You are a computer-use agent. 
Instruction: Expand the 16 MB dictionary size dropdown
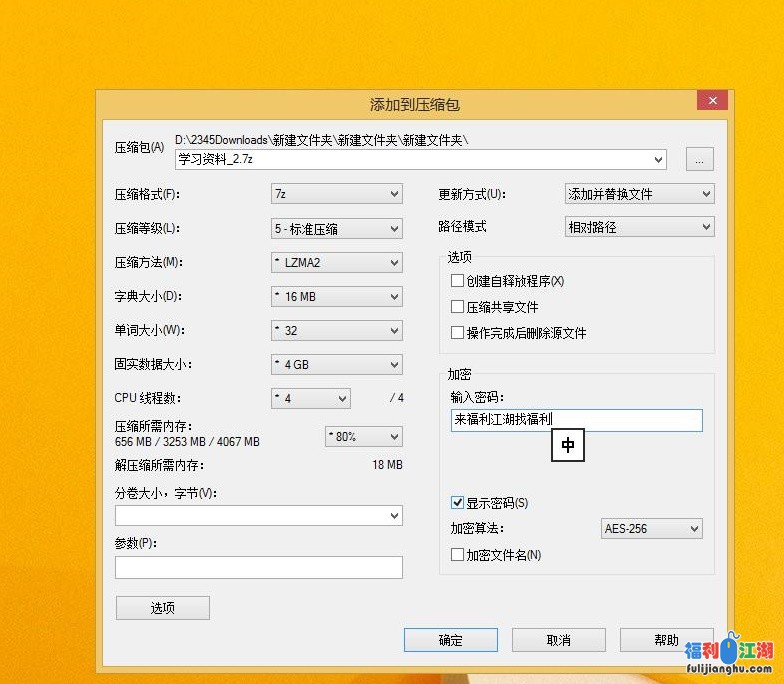point(336,297)
